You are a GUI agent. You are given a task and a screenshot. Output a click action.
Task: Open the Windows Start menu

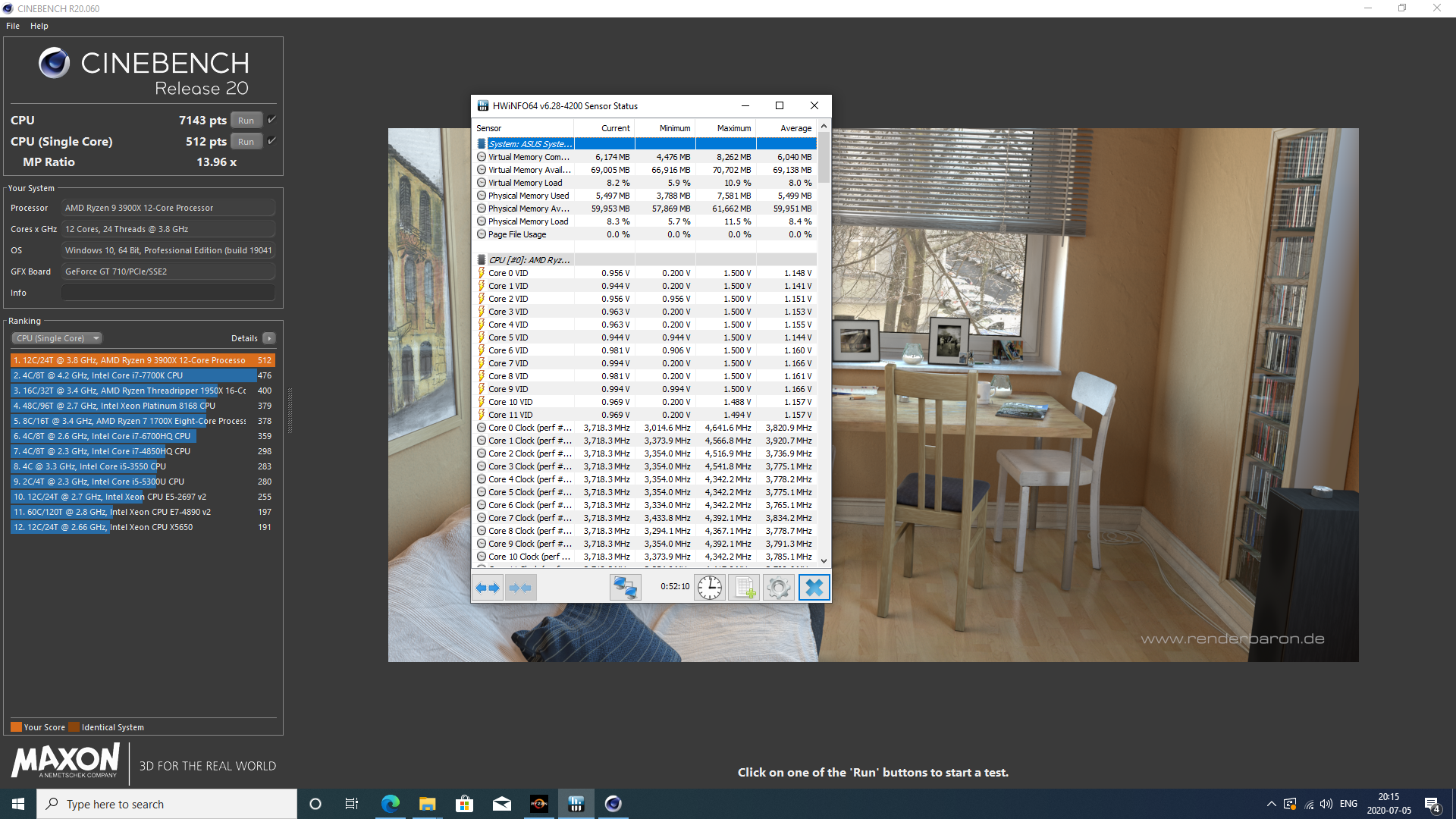(x=18, y=804)
